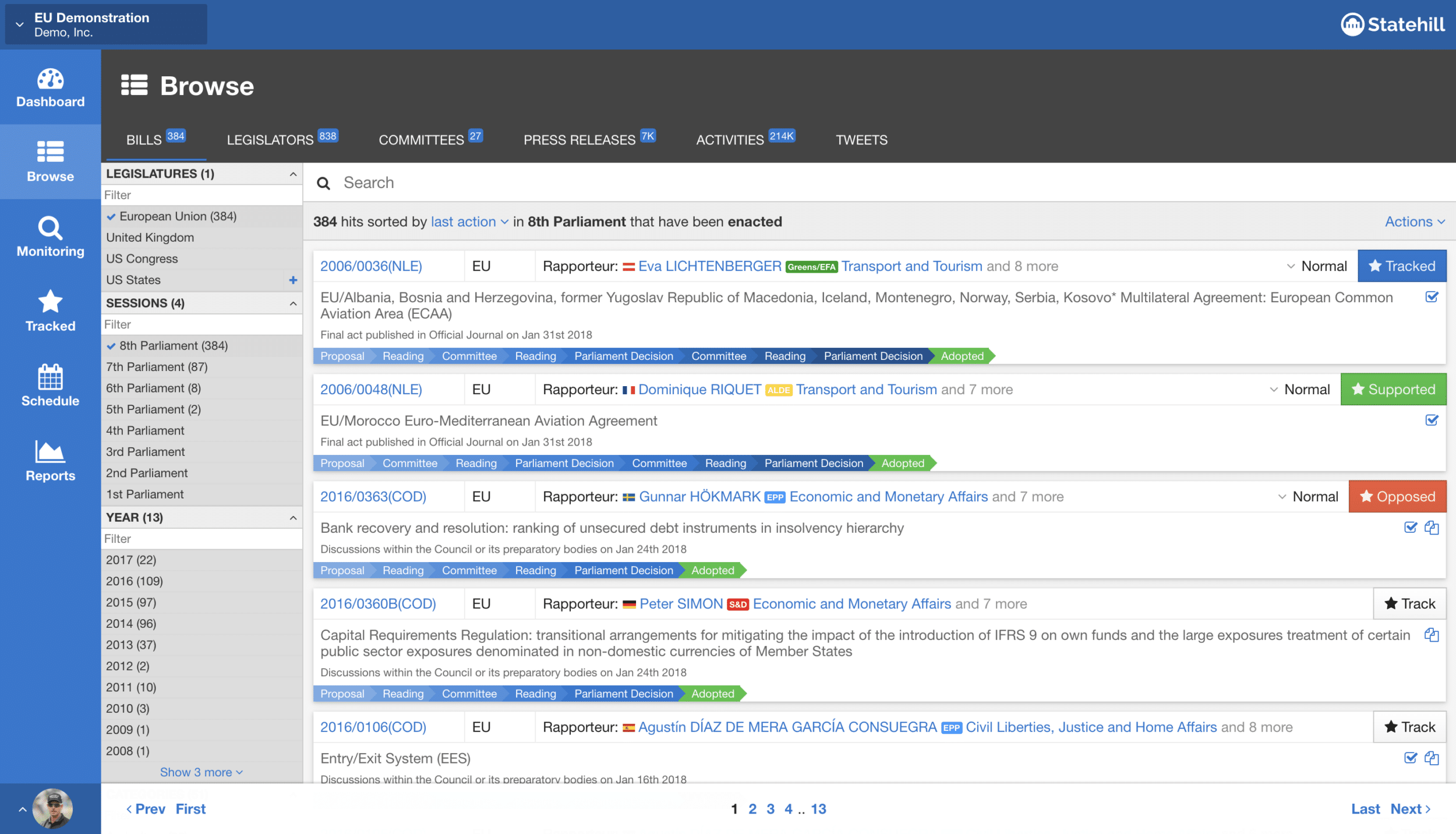
Task: Open bill link 2006/0036(NLE)
Action: (371, 266)
